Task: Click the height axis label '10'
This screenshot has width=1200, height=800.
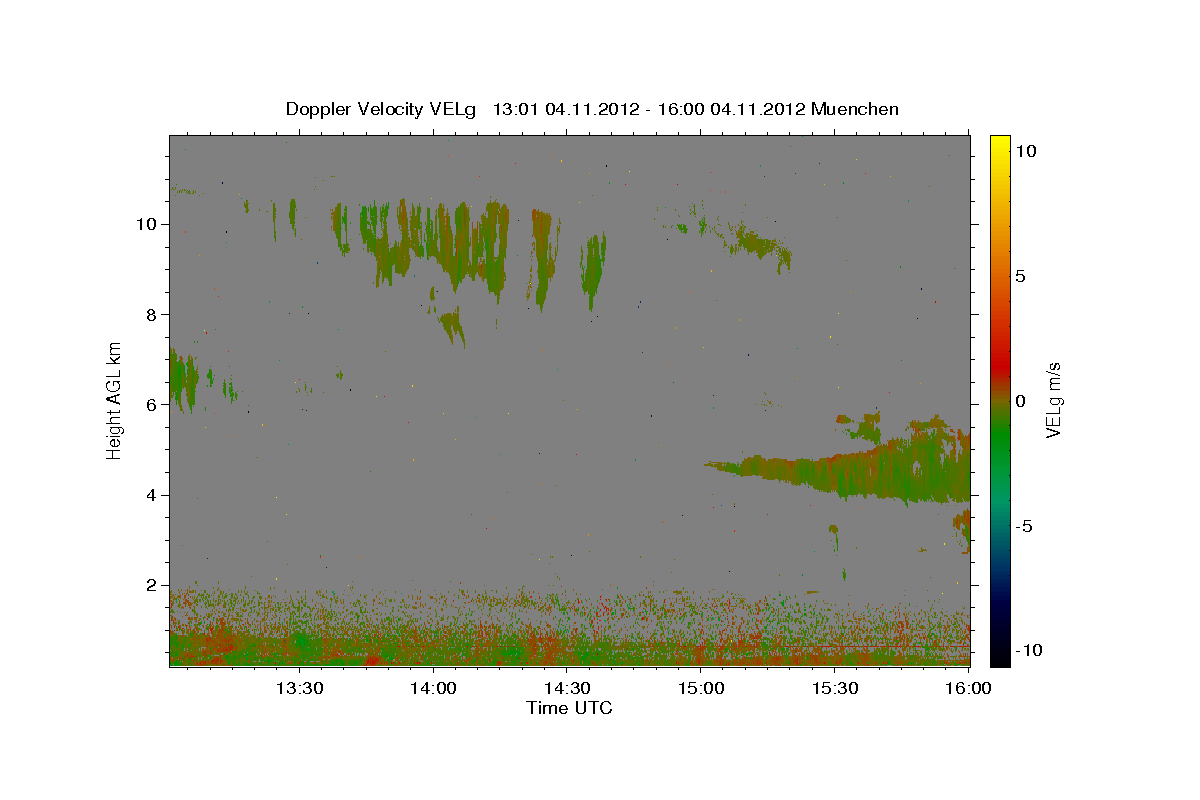Action: (146, 224)
